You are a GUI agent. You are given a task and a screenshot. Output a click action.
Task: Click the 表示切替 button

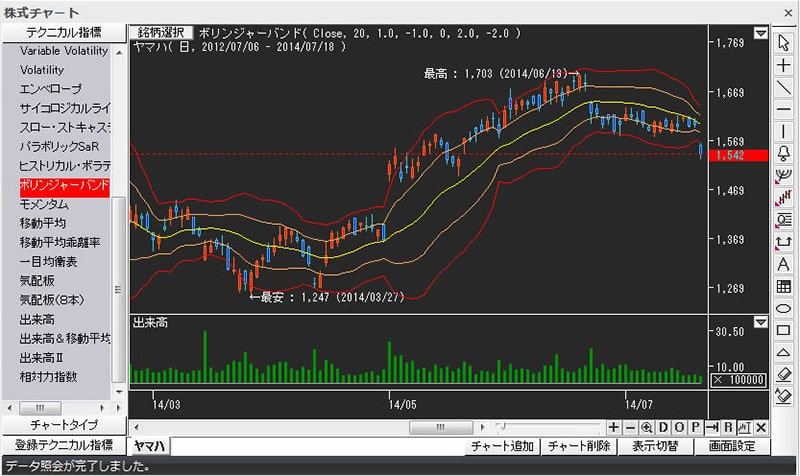(655, 446)
